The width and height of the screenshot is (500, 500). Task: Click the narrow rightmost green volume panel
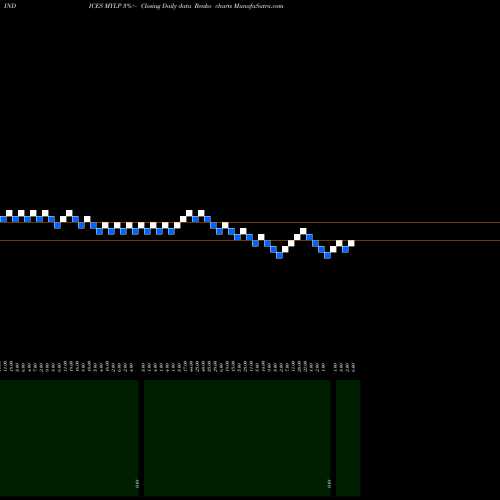[x=348, y=438]
